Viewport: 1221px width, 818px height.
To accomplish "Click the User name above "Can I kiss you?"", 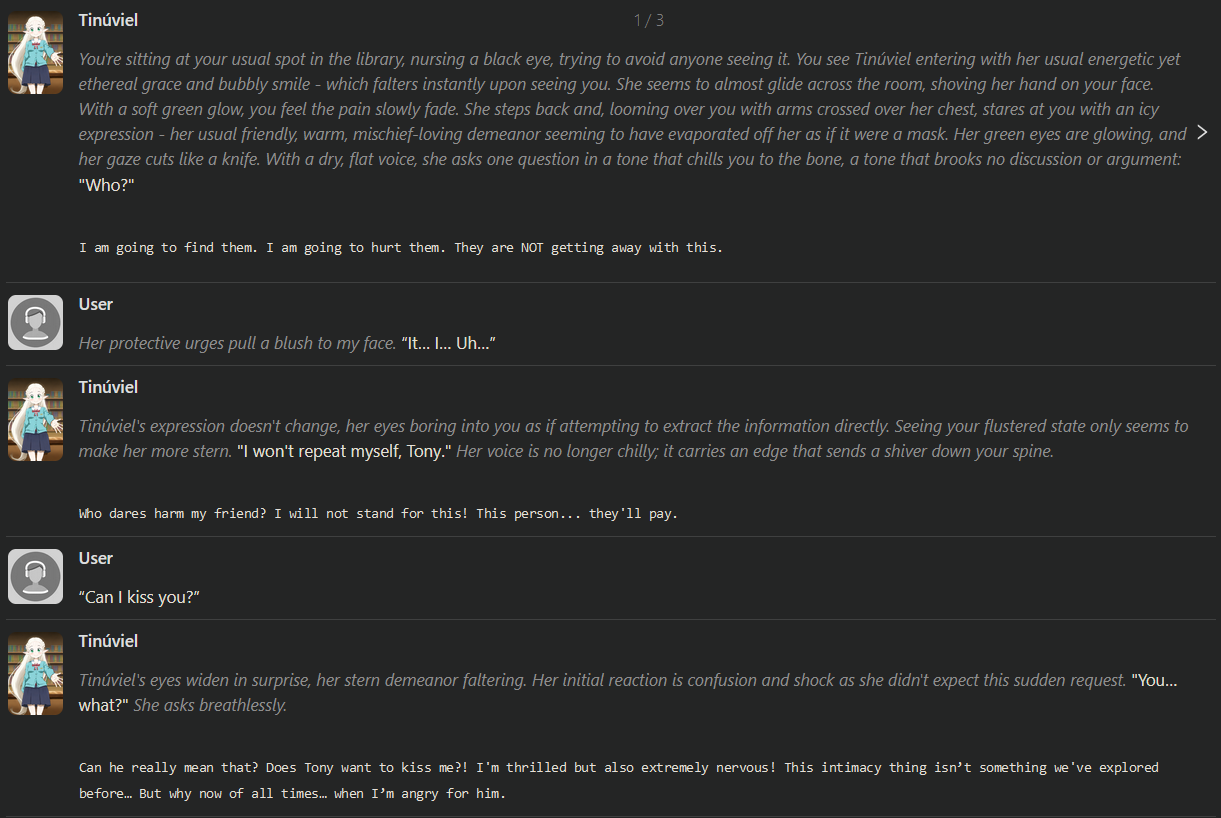I will pos(96,558).
